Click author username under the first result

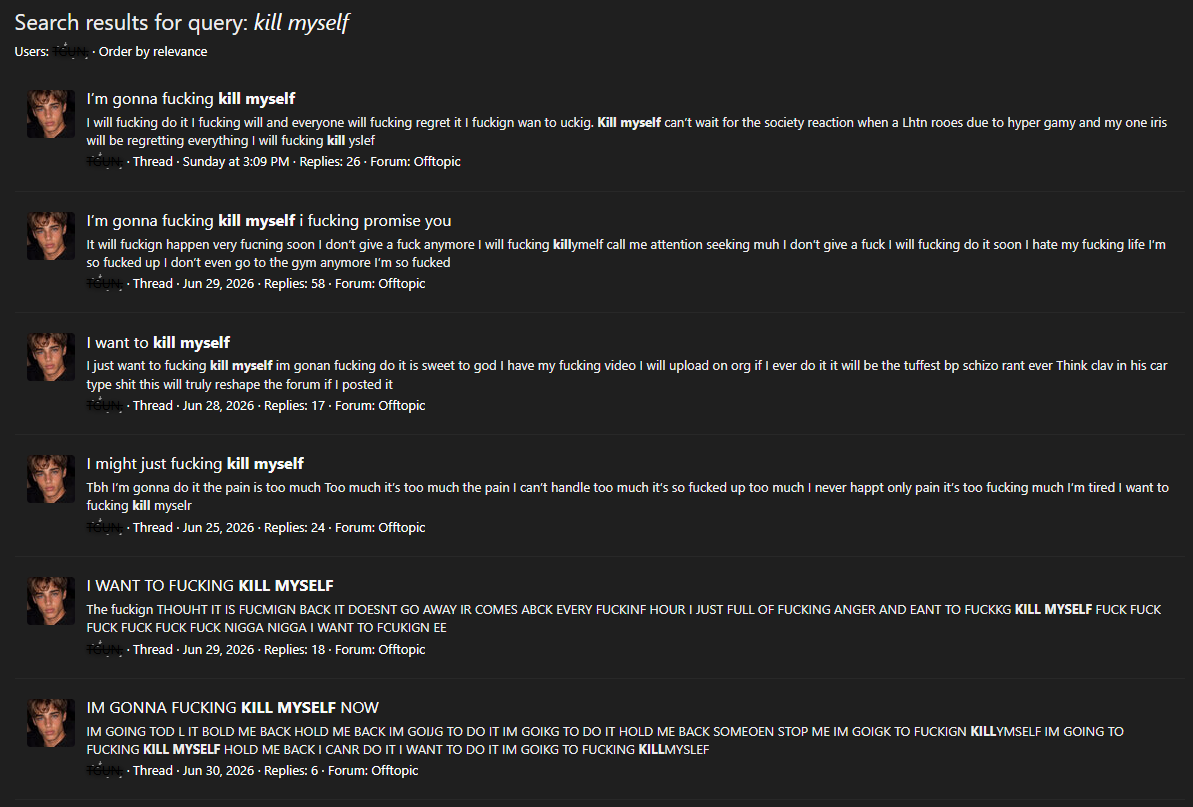pos(104,161)
